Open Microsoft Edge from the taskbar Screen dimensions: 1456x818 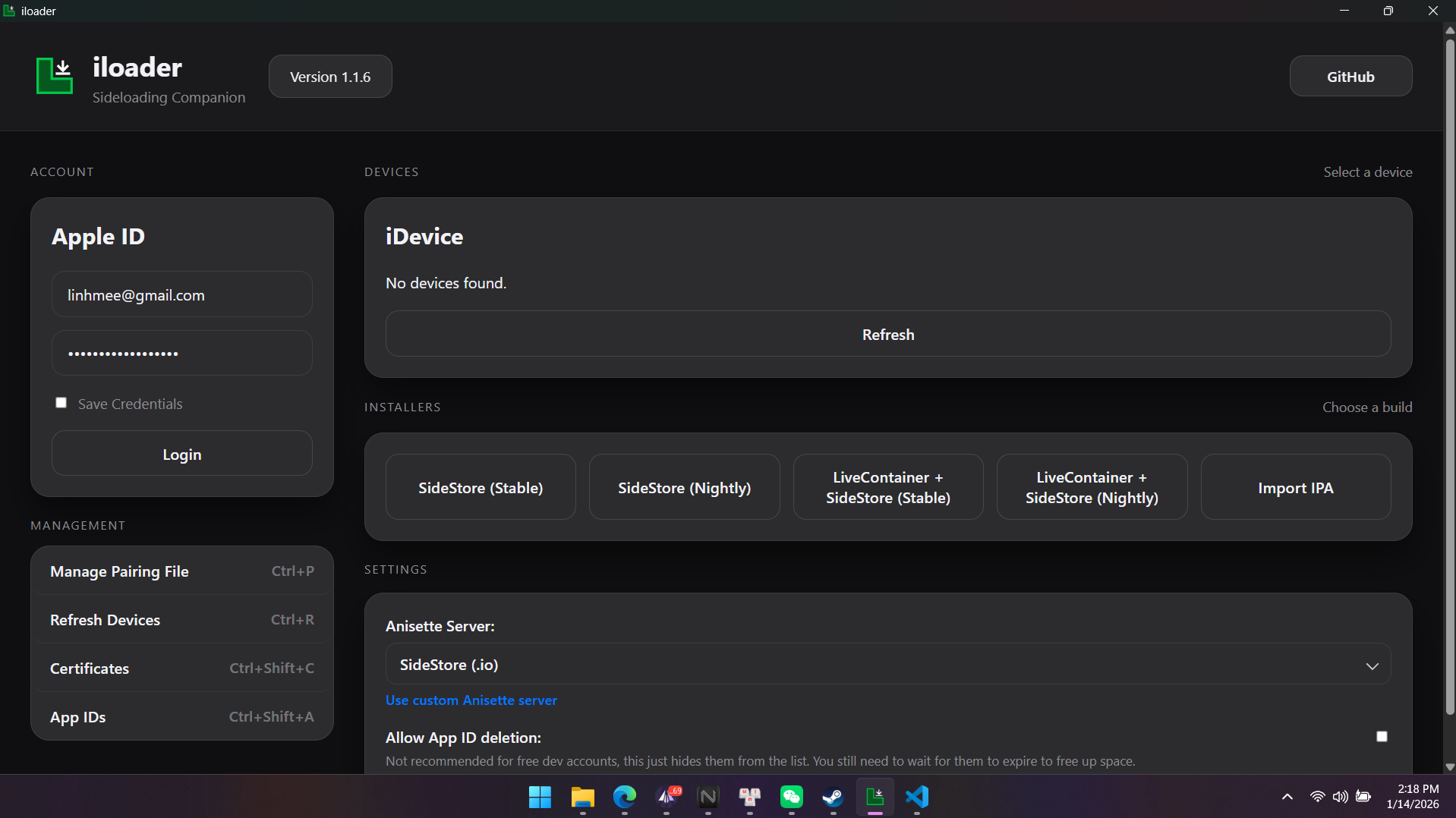624,797
